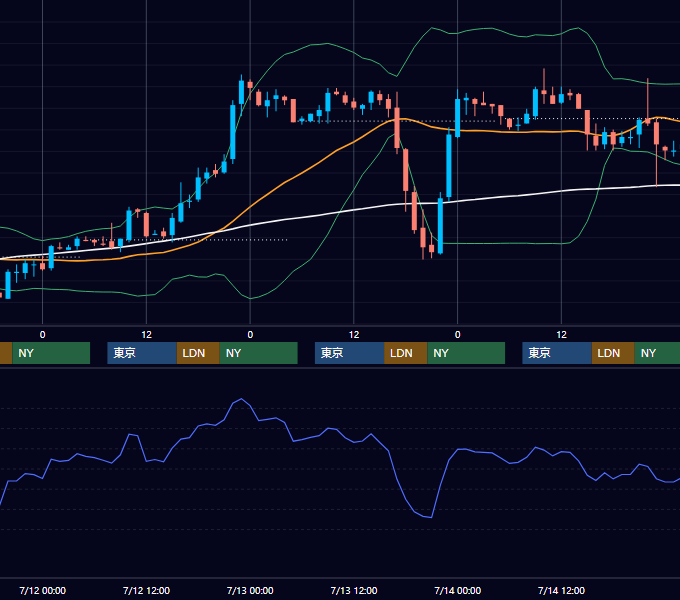Screen dimensions: 680x600
Task: Select the leftmost NY session block
Action: click(51, 353)
